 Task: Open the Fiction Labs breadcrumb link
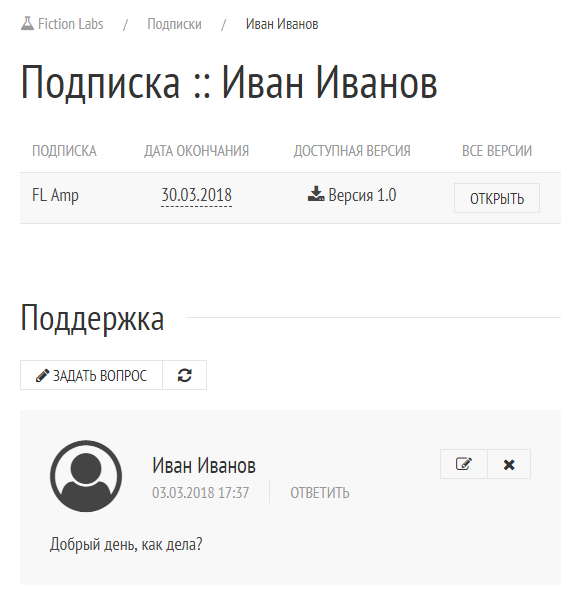coord(62,24)
